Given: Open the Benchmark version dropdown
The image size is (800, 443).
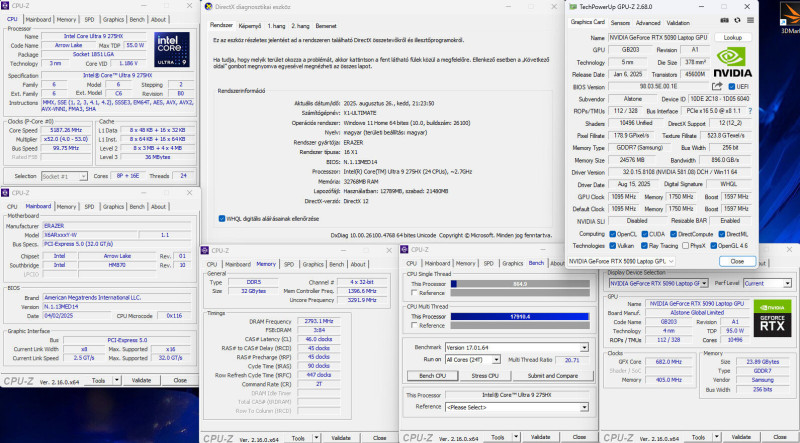Looking at the screenshot, I should pos(517,348).
